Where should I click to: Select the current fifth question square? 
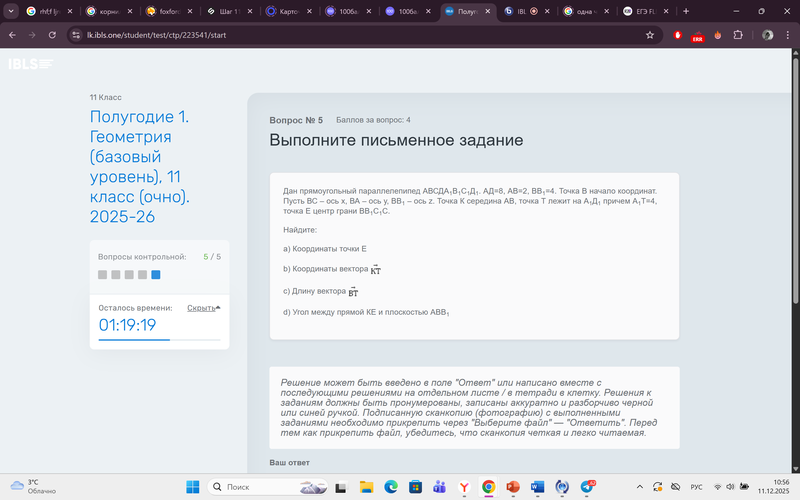pyautogui.click(x=155, y=274)
